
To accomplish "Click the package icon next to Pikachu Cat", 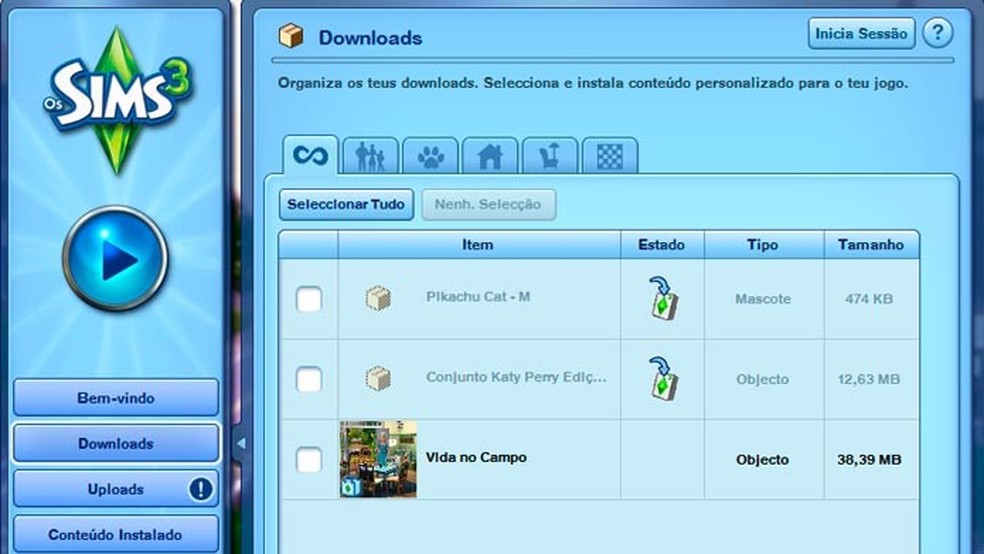I will click(378, 298).
